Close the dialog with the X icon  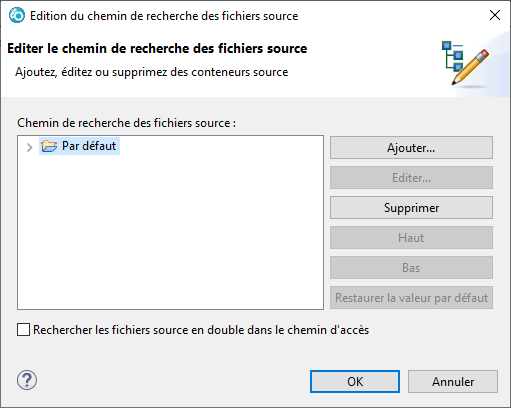[495, 15]
